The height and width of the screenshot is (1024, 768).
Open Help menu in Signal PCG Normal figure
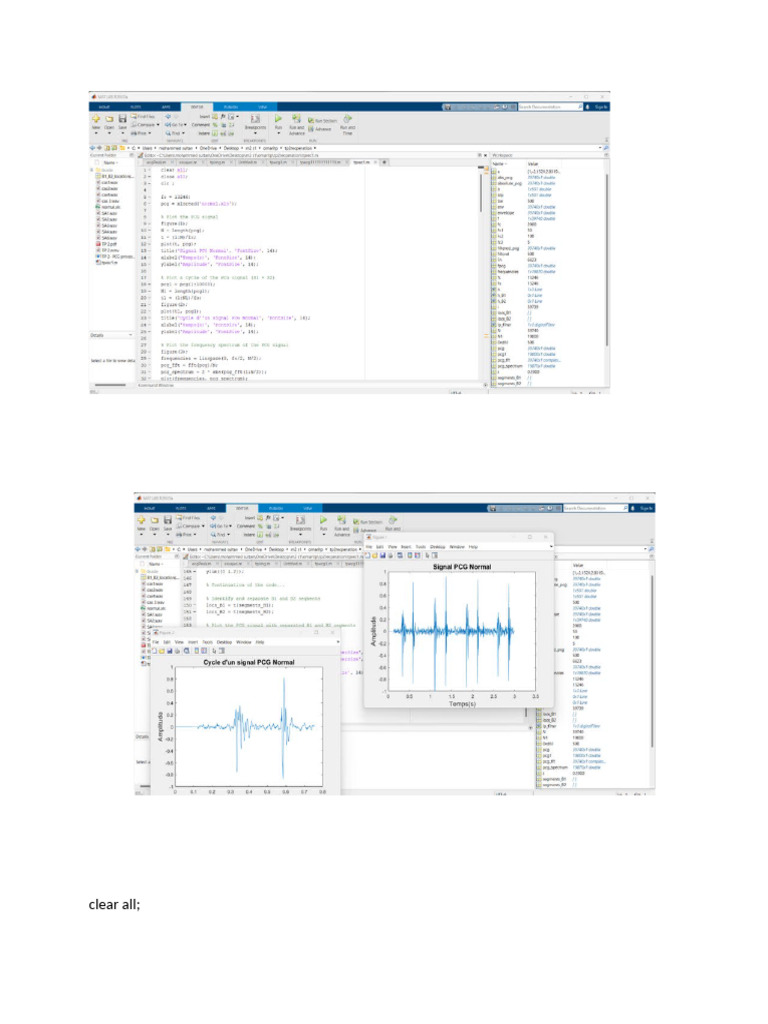(x=473, y=547)
